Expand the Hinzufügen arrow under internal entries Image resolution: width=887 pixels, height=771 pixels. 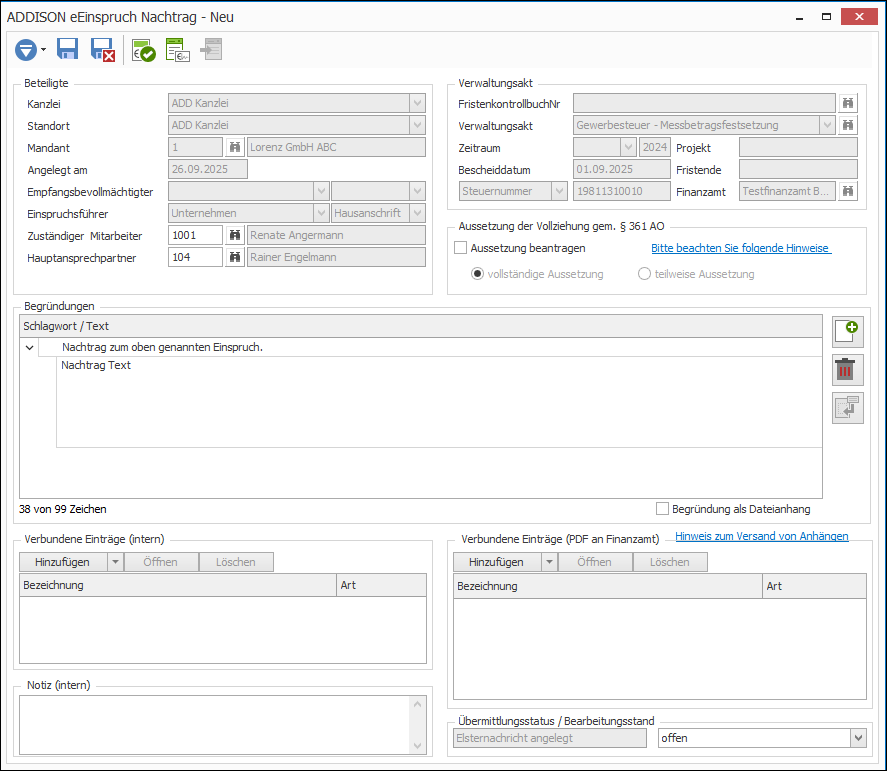coord(115,562)
